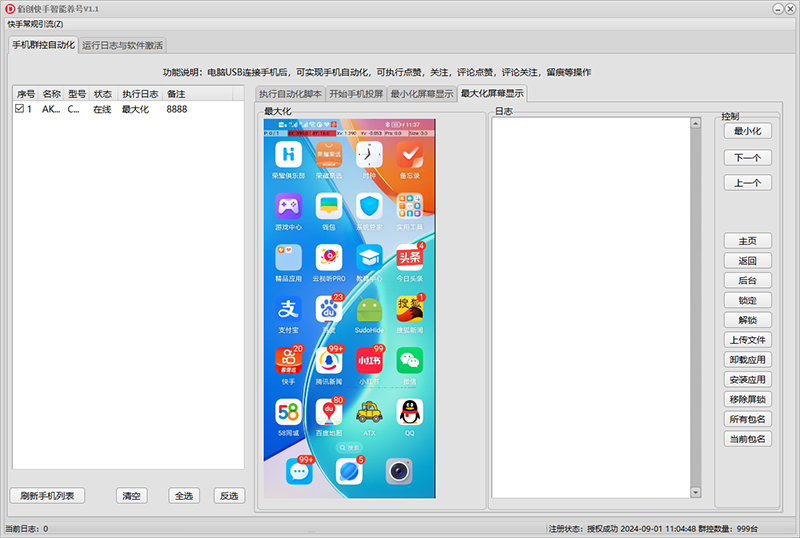Click the 刷新手机列表 button
Image resolution: width=800 pixels, height=538 pixels.
pos(47,496)
